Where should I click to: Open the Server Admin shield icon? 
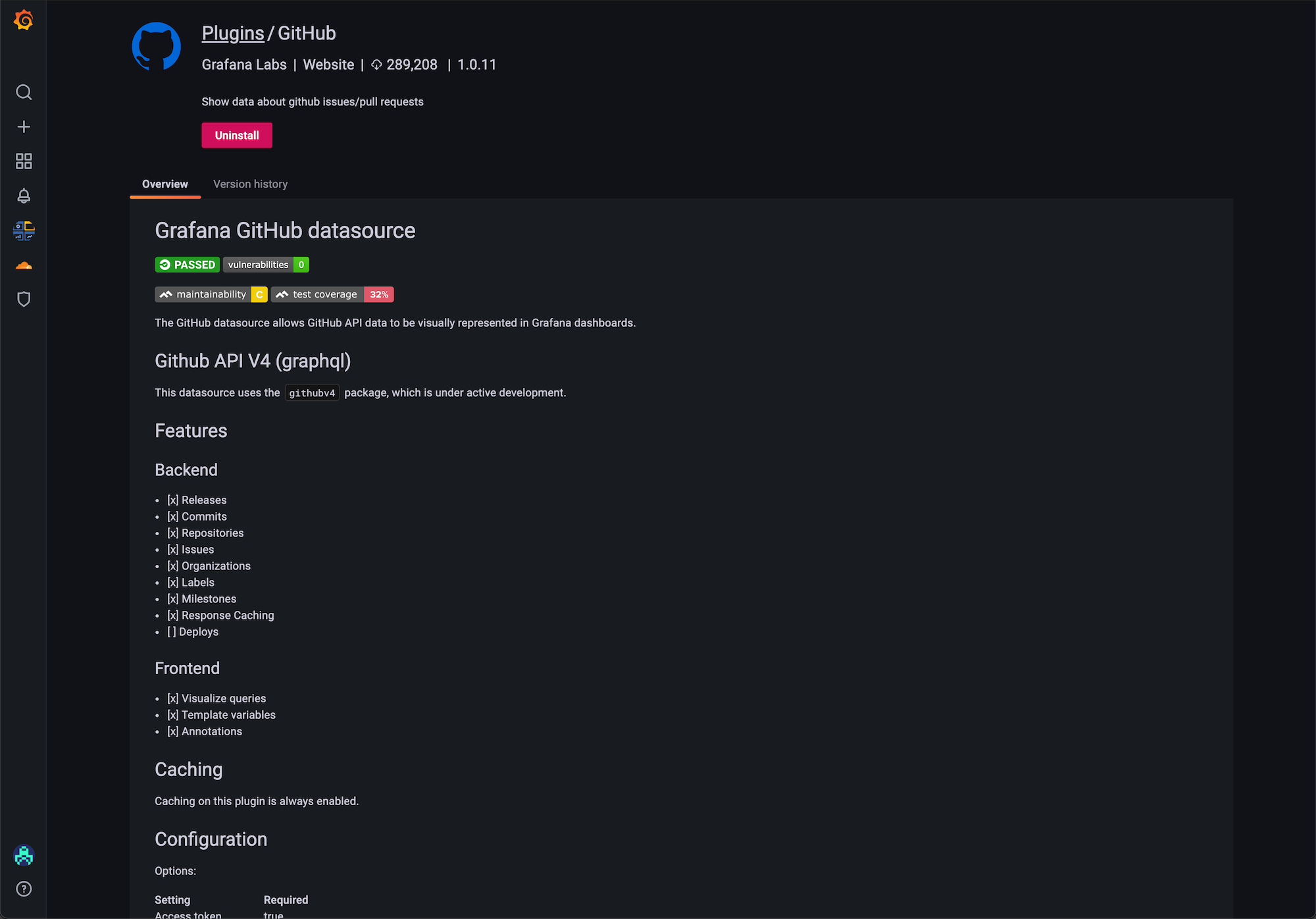click(24, 300)
